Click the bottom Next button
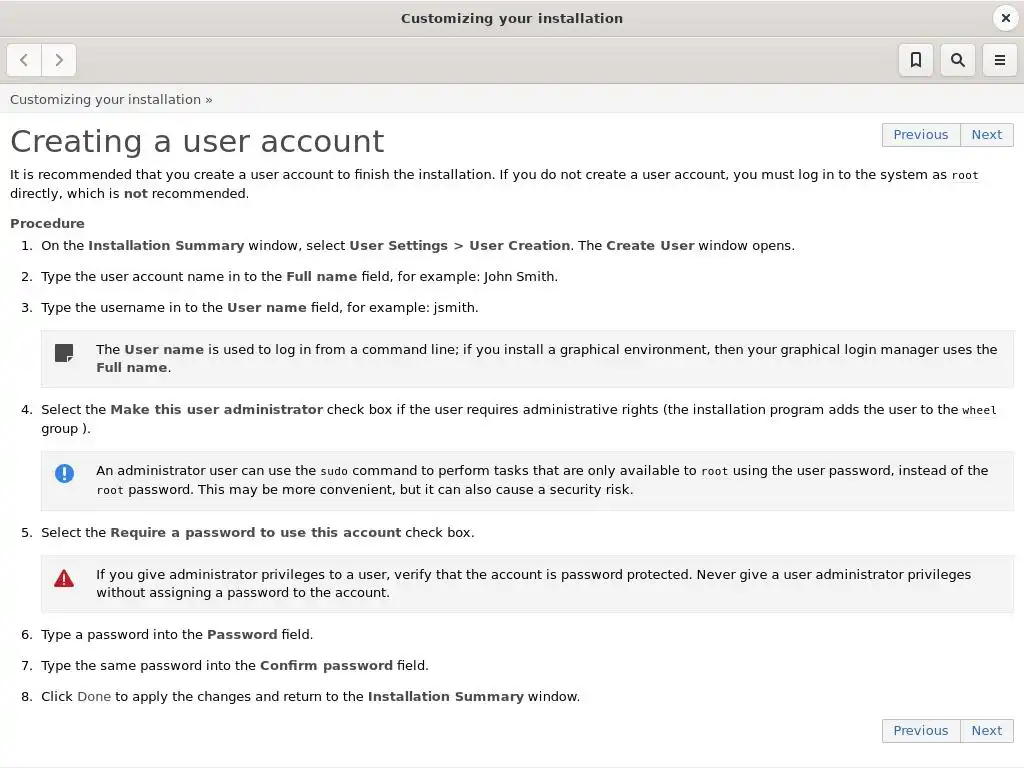The height and width of the screenshot is (768, 1024). [986, 731]
